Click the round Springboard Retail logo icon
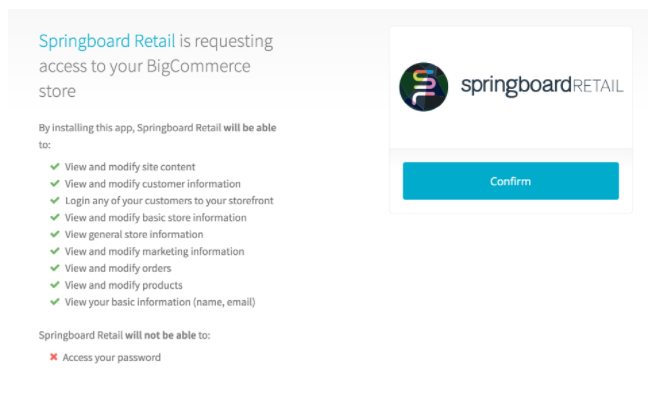Image resolution: width=656 pixels, height=402 pixels. [x=424, y=87]
